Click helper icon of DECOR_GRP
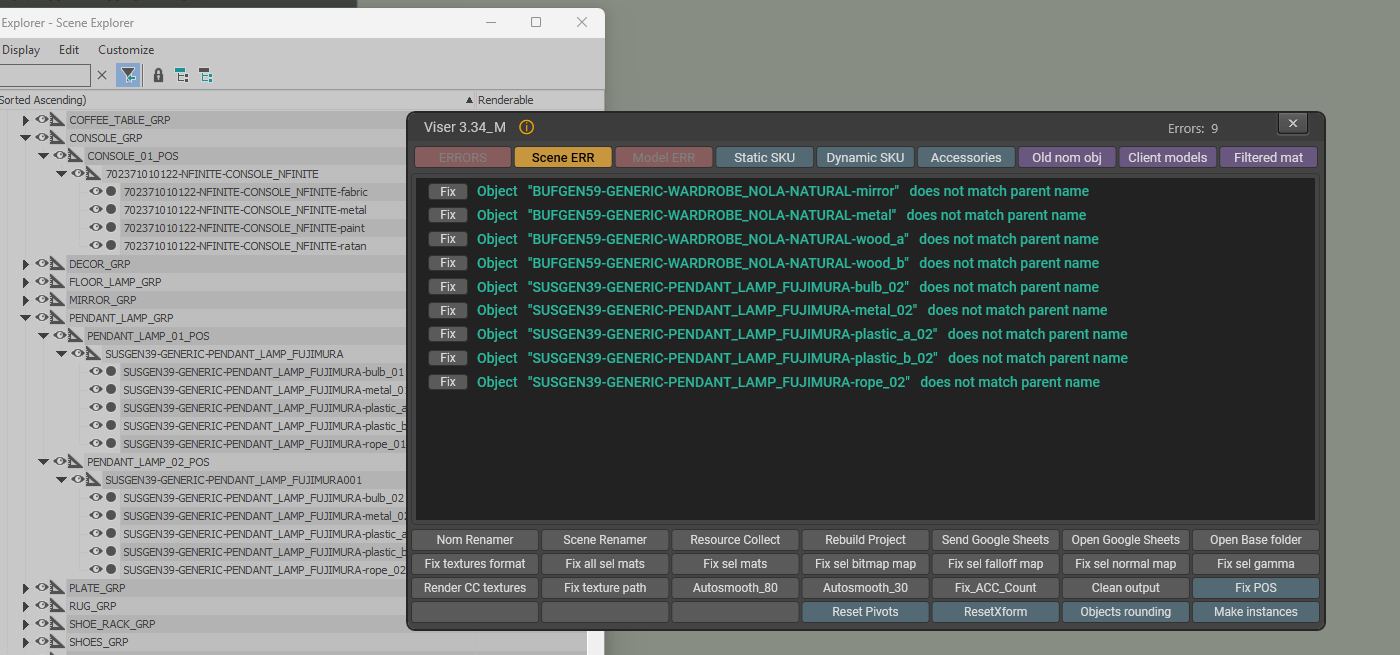 (58, 264)
